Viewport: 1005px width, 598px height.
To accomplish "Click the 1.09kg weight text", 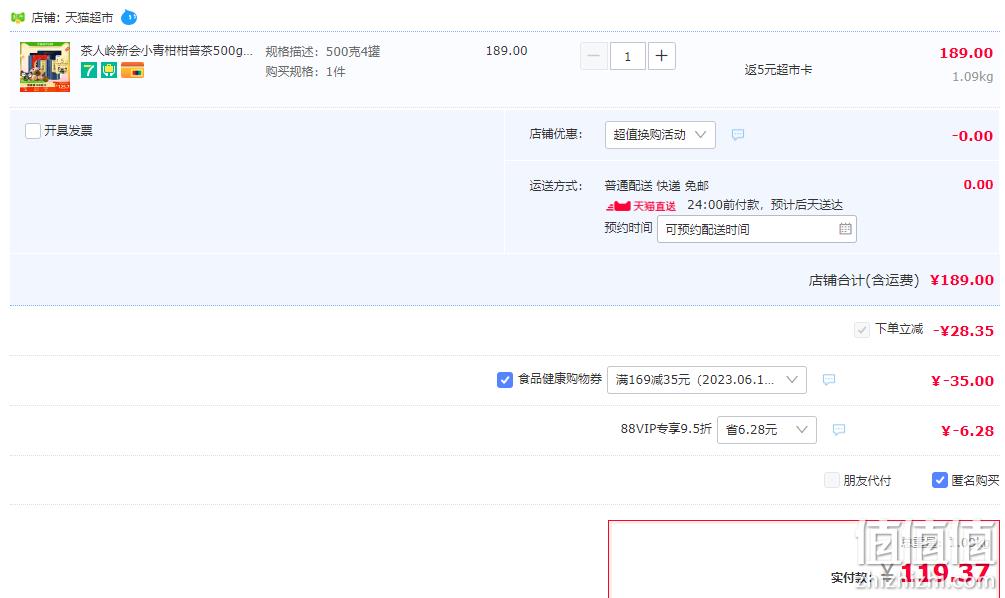I will (972, 77).
